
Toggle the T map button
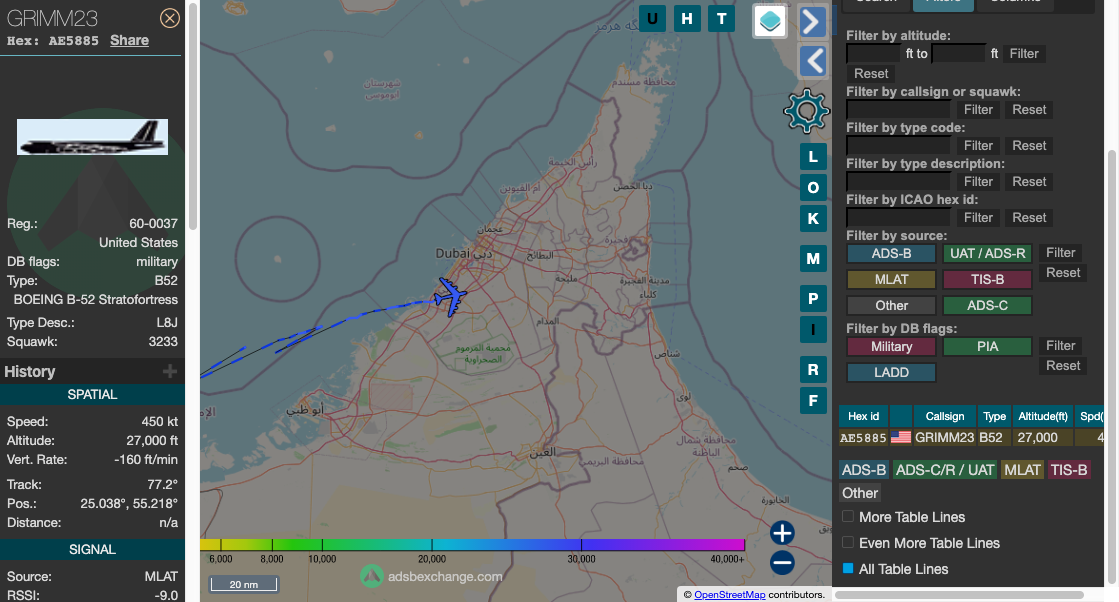point(721,19)
